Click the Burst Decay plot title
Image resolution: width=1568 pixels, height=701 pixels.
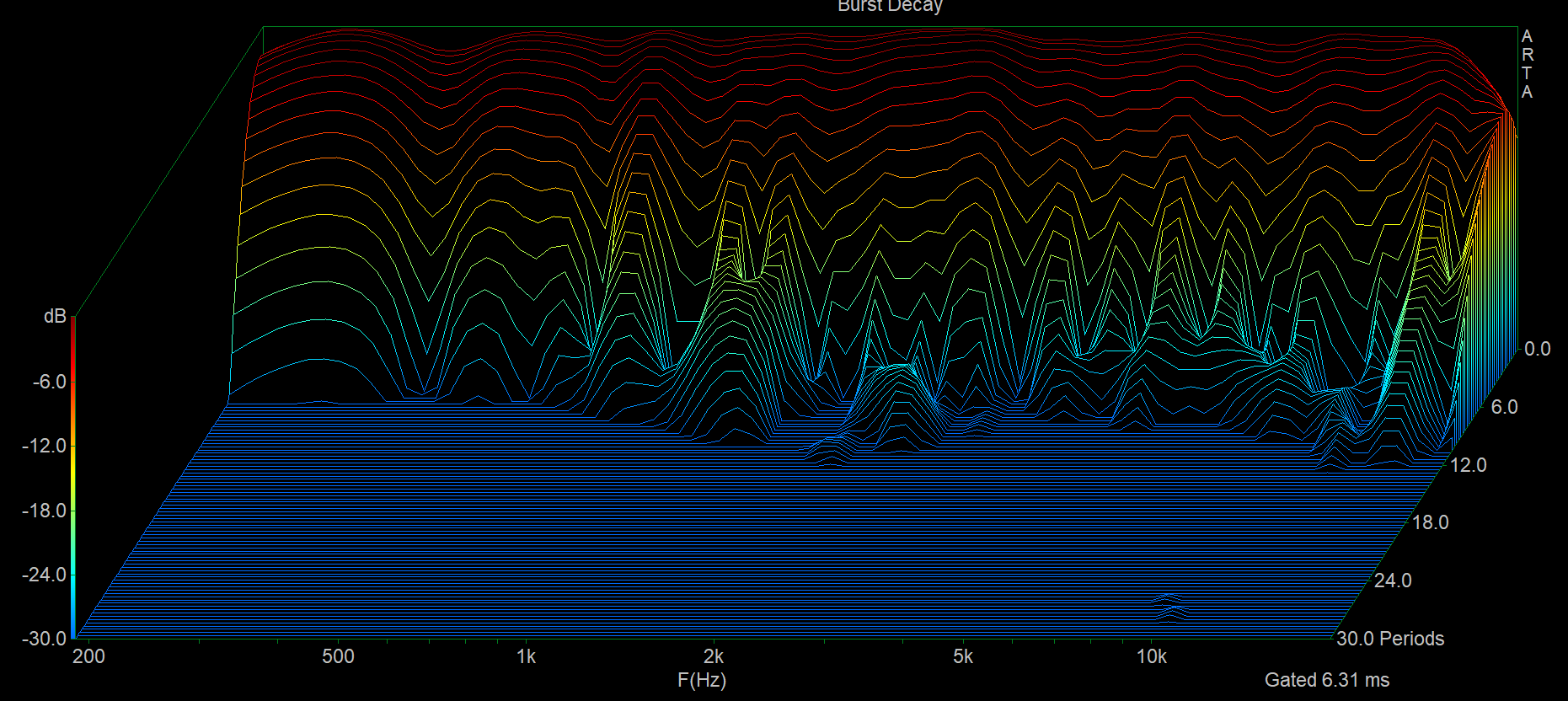[x=889, y=6]
